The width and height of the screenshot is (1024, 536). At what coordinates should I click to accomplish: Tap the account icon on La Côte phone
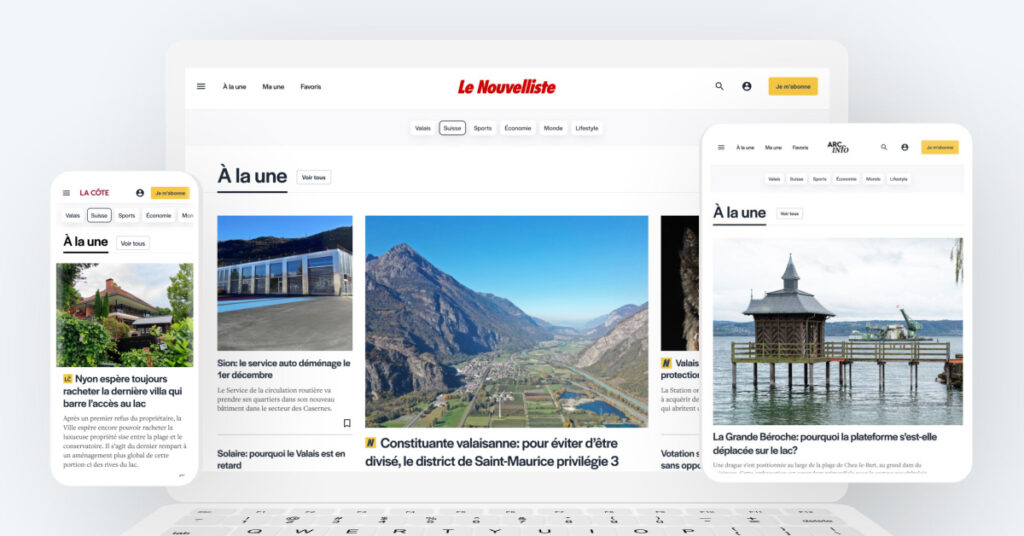(140, 193)
